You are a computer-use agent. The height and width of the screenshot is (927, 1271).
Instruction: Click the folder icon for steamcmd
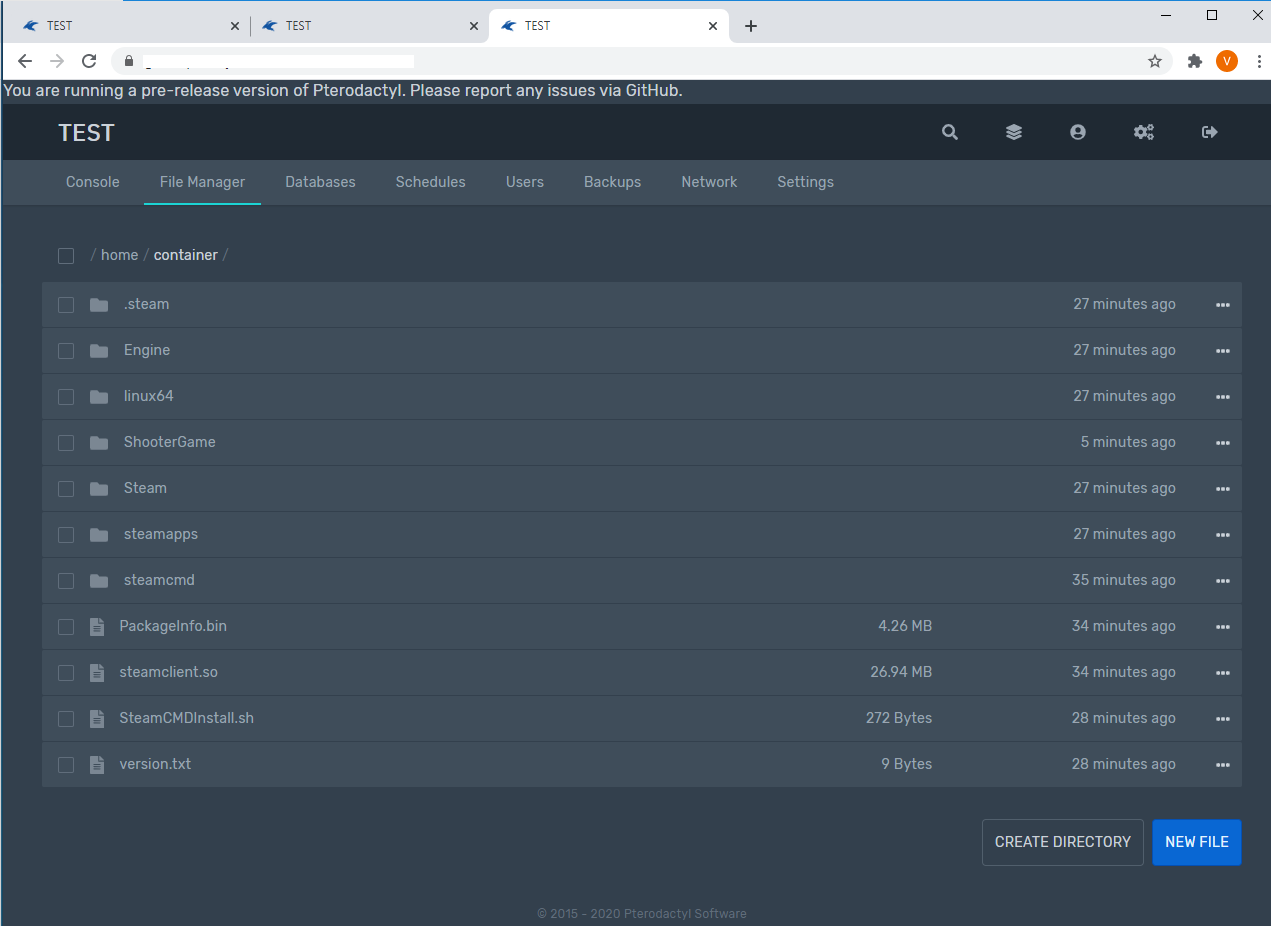98,580
